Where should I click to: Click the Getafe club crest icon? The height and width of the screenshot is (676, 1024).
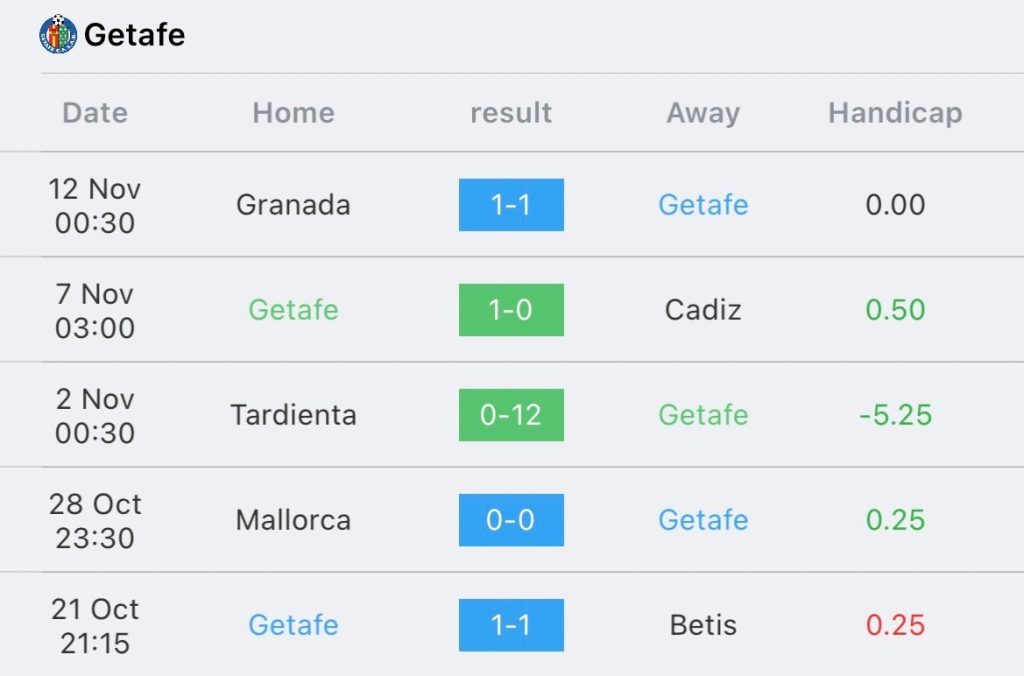[58, 34]
